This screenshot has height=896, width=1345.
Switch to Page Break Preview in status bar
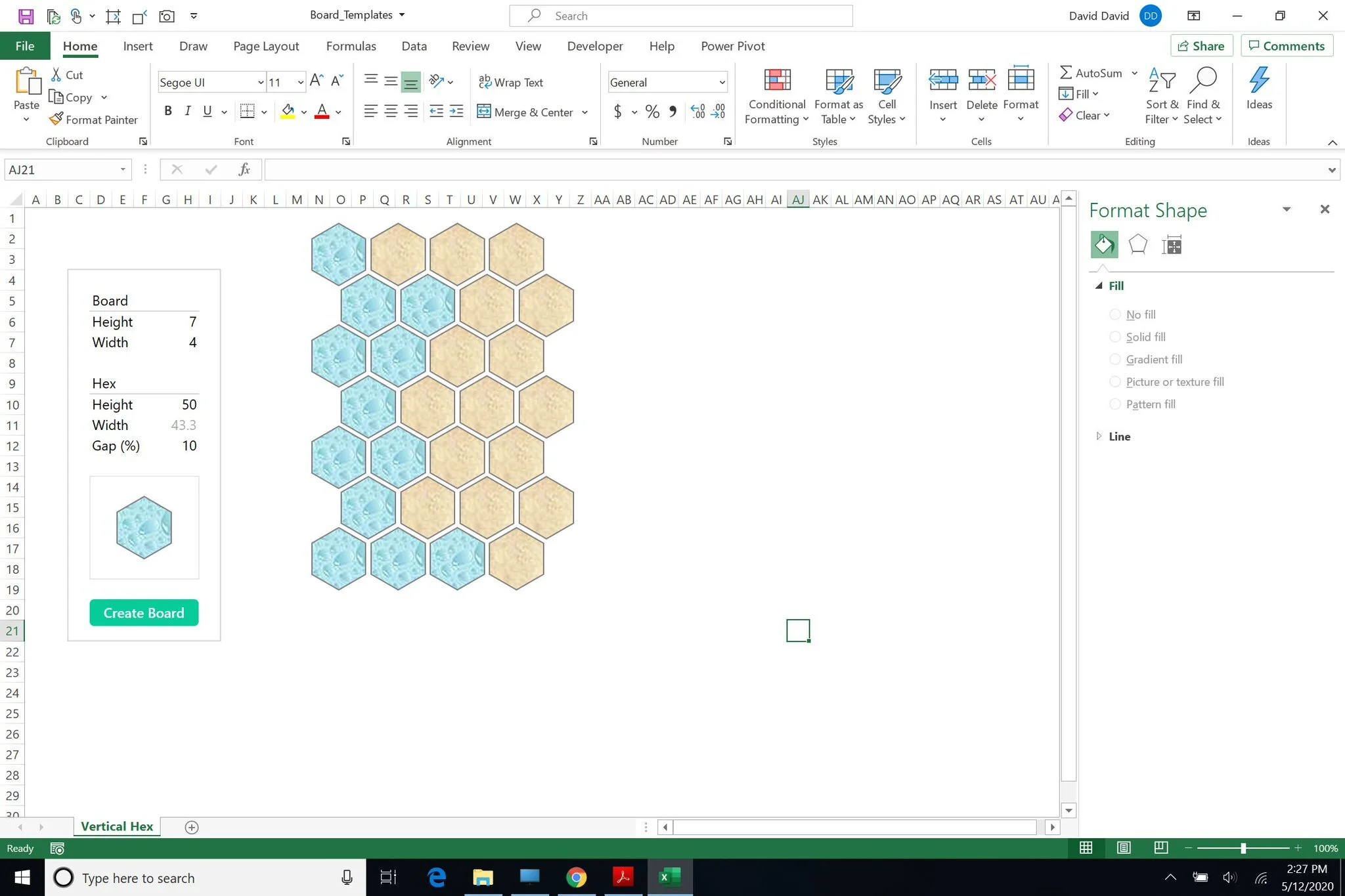1160,847
